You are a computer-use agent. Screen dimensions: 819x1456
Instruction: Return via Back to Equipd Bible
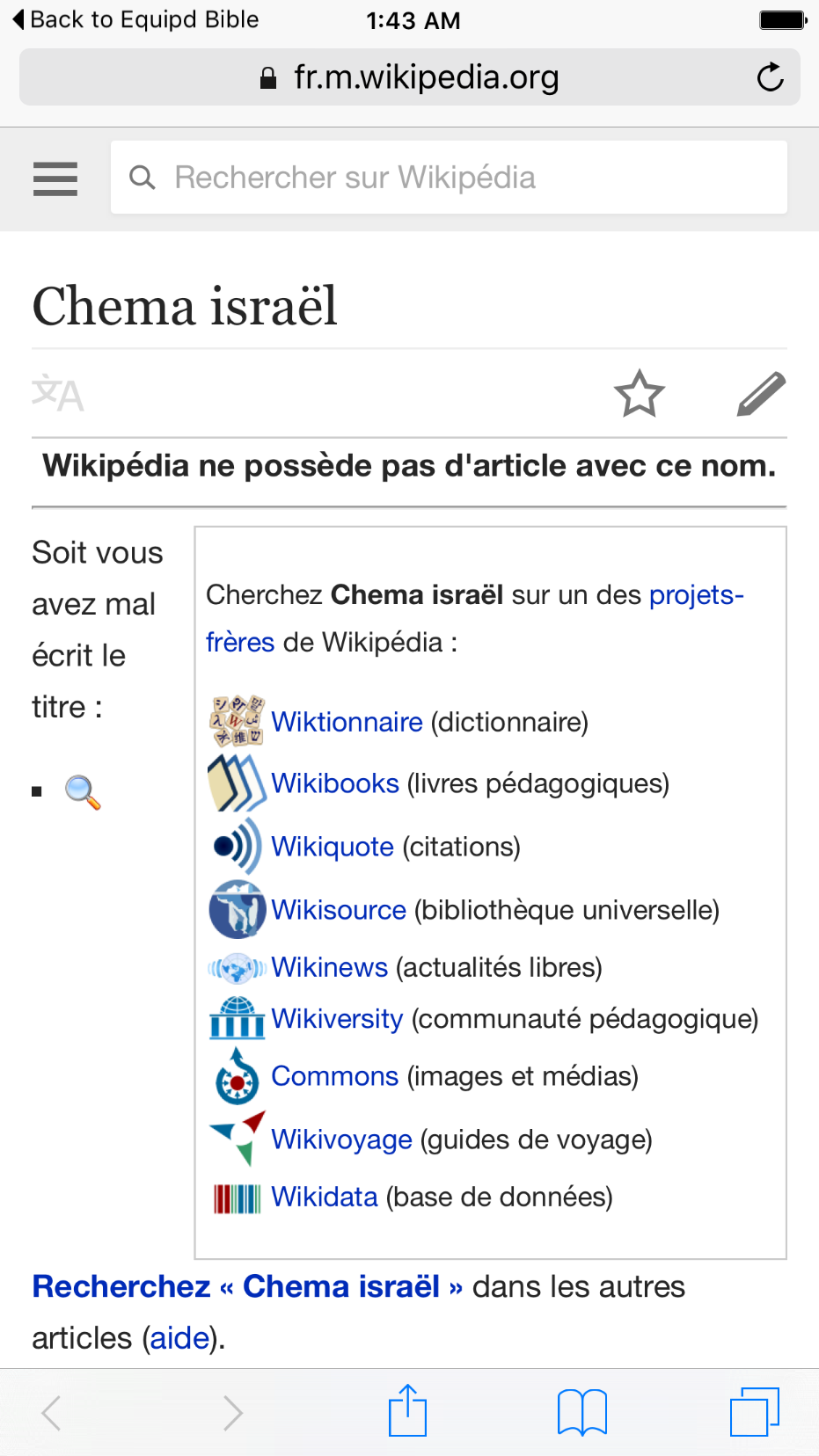point(136,19)
